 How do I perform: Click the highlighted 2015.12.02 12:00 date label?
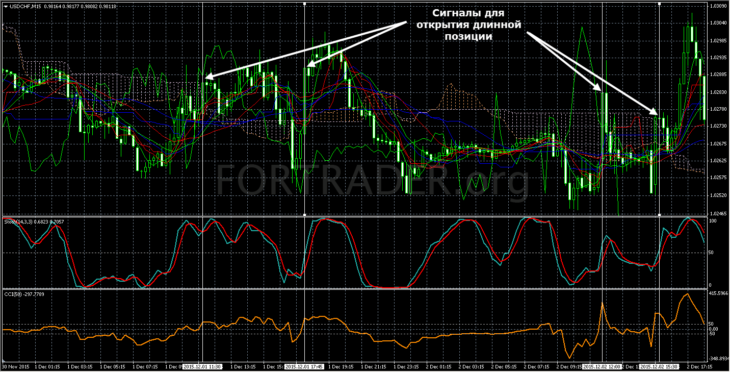click(602, 367)
